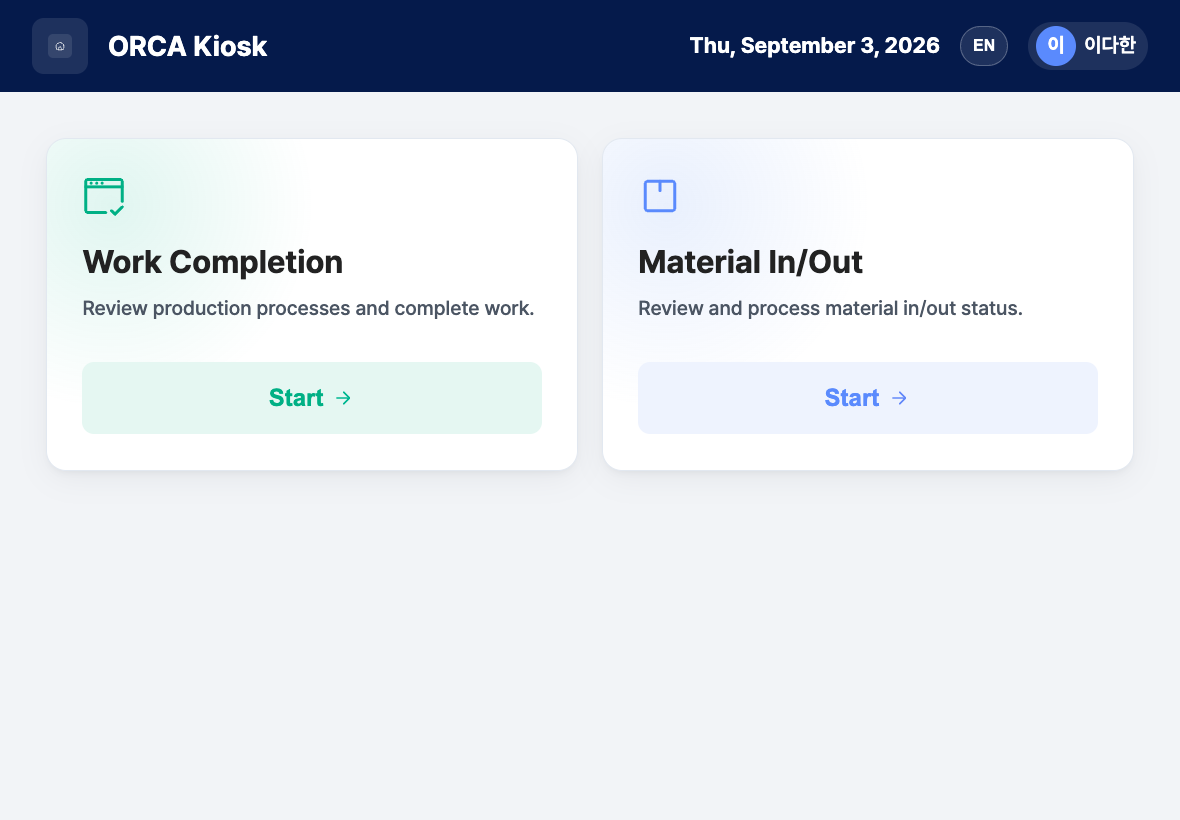Image resolution: width=1180 pixels, height=820 pixels.
Task: Open the 이다한 user profile menu
Action: click(x=1087, y=46)
